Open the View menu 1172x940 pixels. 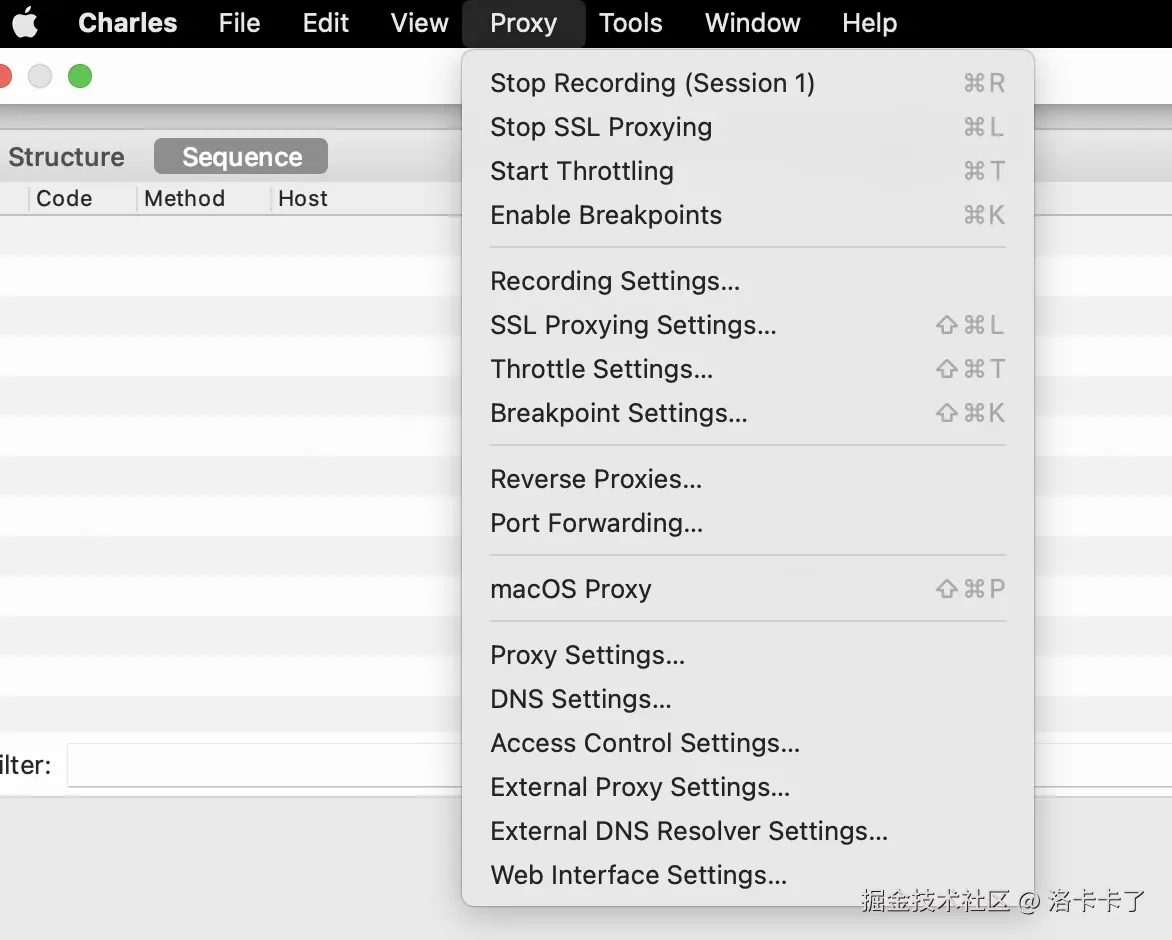coord(419,23)
